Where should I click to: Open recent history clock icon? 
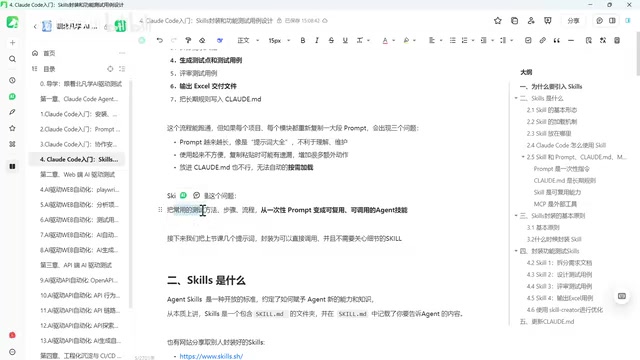click(x=13, y=80)
